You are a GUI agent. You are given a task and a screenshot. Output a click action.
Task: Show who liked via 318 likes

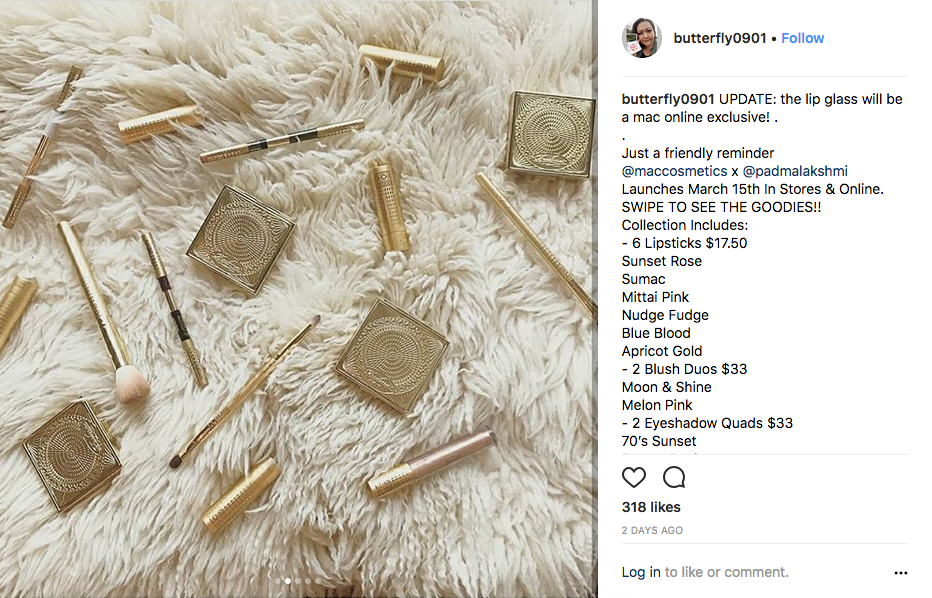point(651,507)
